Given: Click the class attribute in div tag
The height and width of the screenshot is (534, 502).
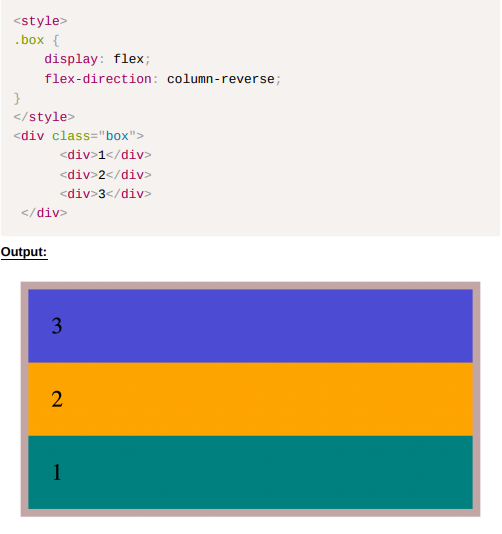Looking at the screenshot, I should click(x=71, y=136).
